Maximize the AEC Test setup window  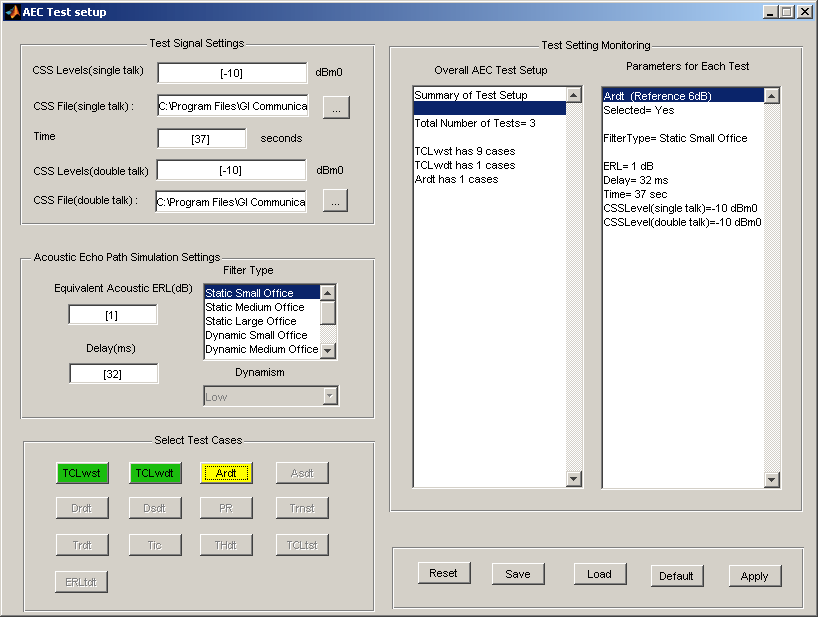click(787, 11)
